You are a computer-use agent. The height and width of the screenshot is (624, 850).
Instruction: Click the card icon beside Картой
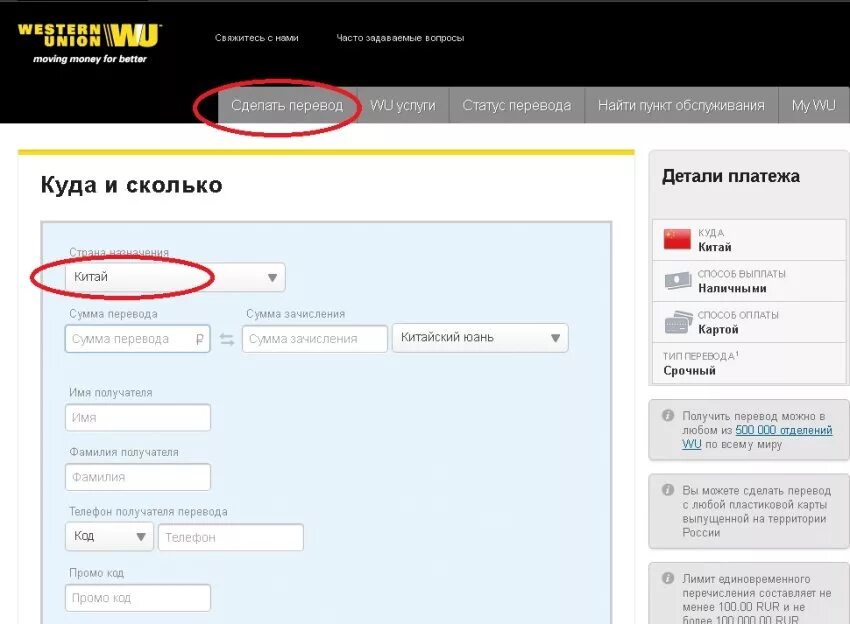[x=678, y=322]
